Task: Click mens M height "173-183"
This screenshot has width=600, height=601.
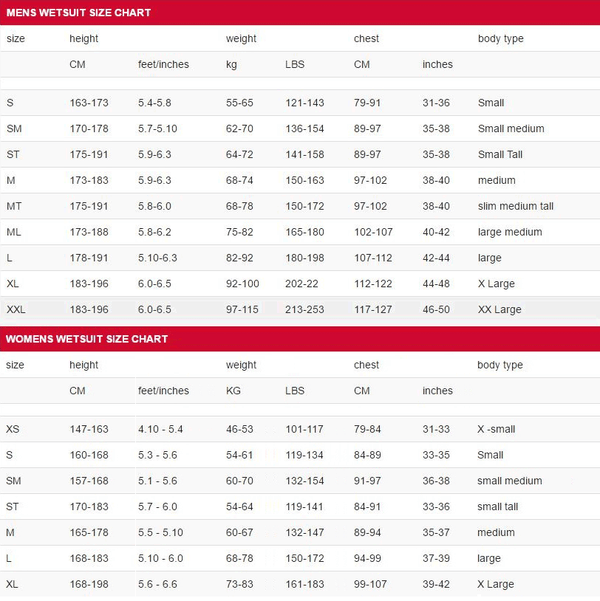Action: point(89,181)
